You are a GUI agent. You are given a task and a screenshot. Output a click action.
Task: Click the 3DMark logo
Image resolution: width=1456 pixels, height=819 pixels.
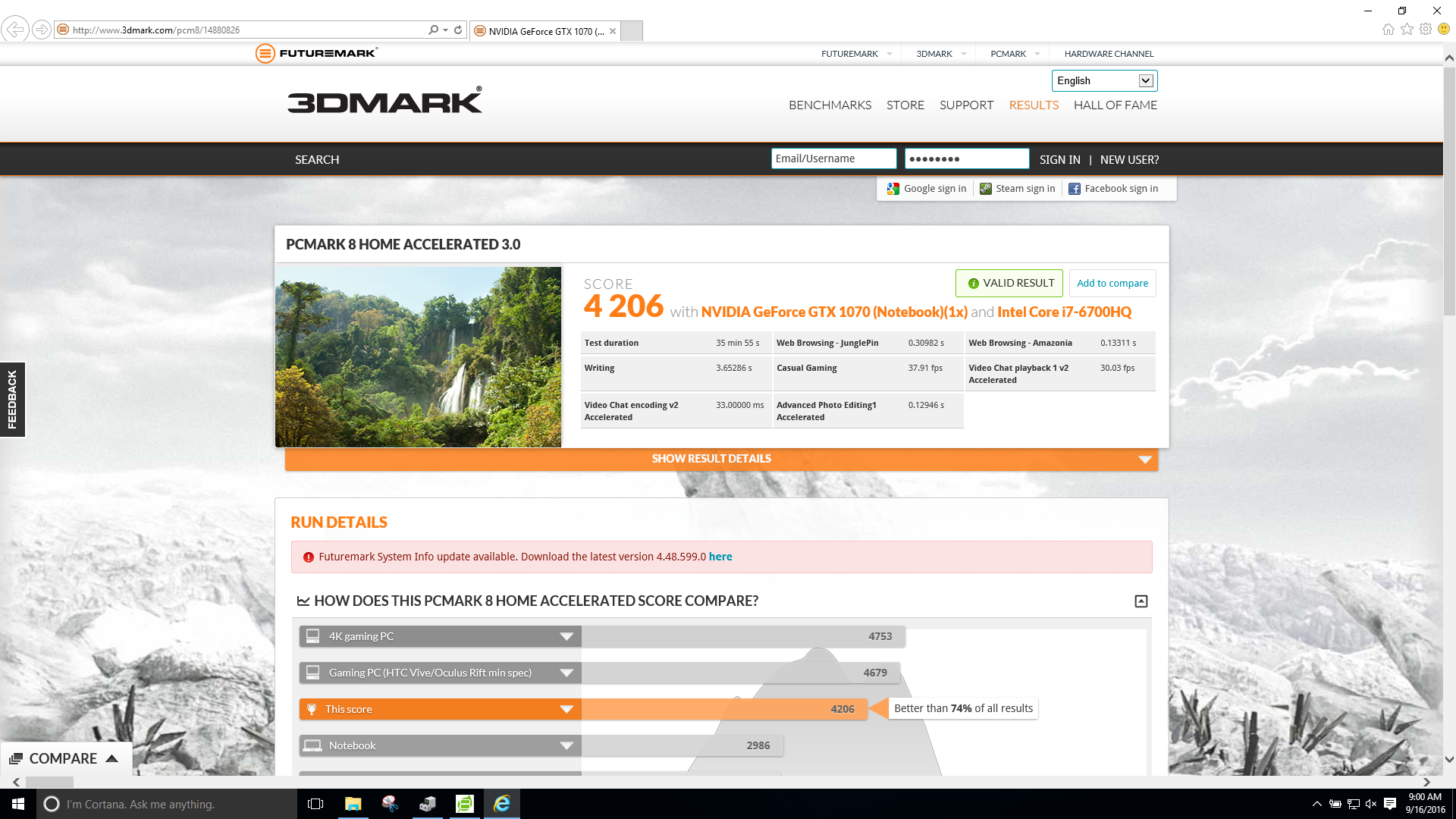(384, 101)
